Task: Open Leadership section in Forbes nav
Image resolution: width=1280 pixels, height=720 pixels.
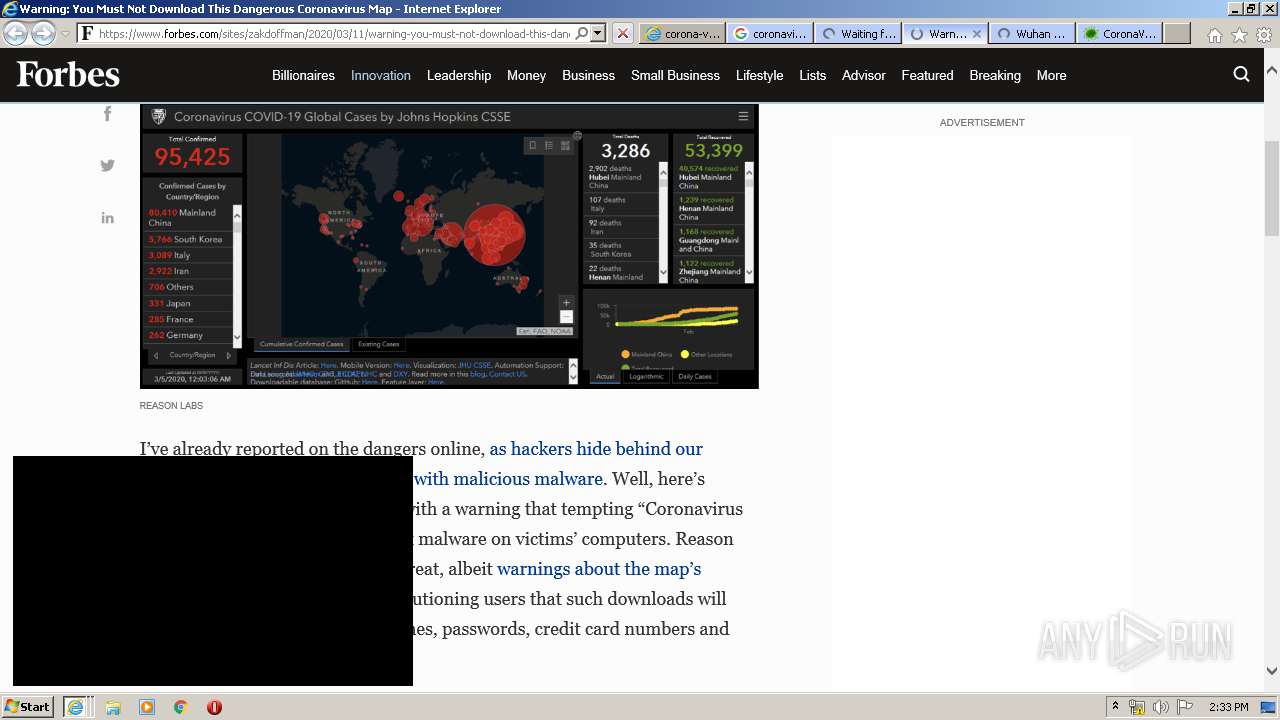Action: click(x=459, y=75)
